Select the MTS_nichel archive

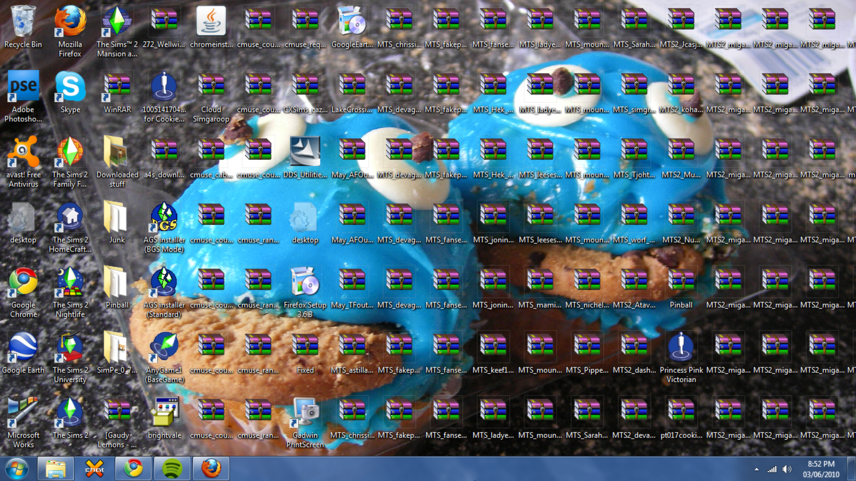(x=586, y=287)
